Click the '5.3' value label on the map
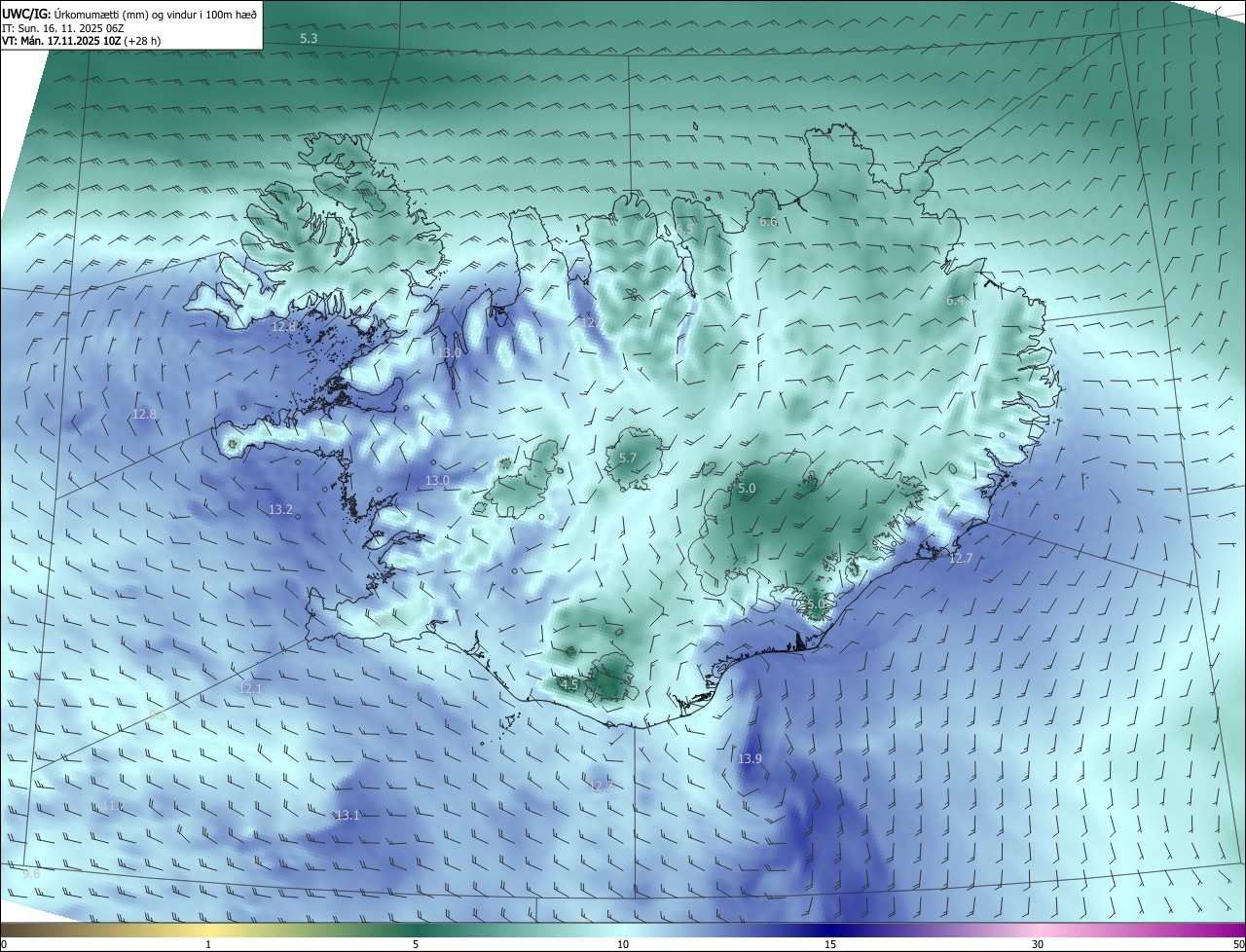1246x952 pixels. (309, 38)
